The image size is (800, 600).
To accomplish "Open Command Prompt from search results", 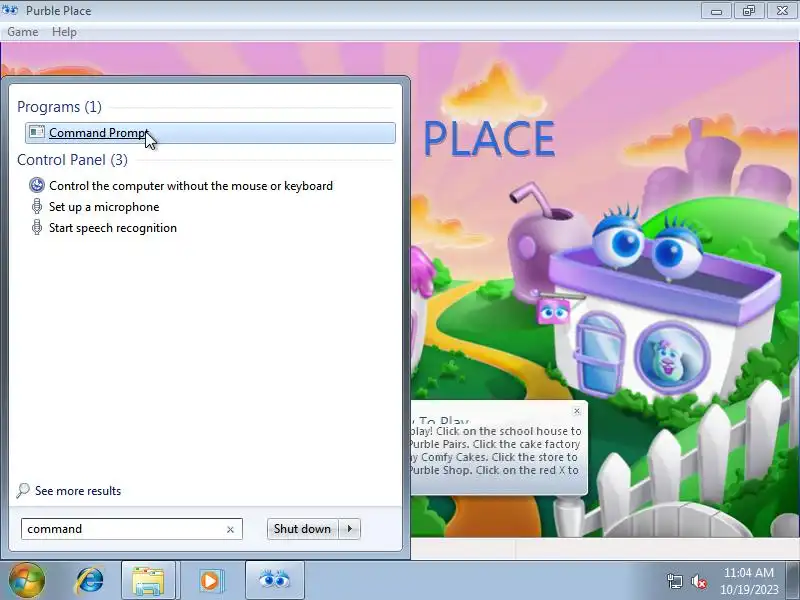I will [210, 133].
